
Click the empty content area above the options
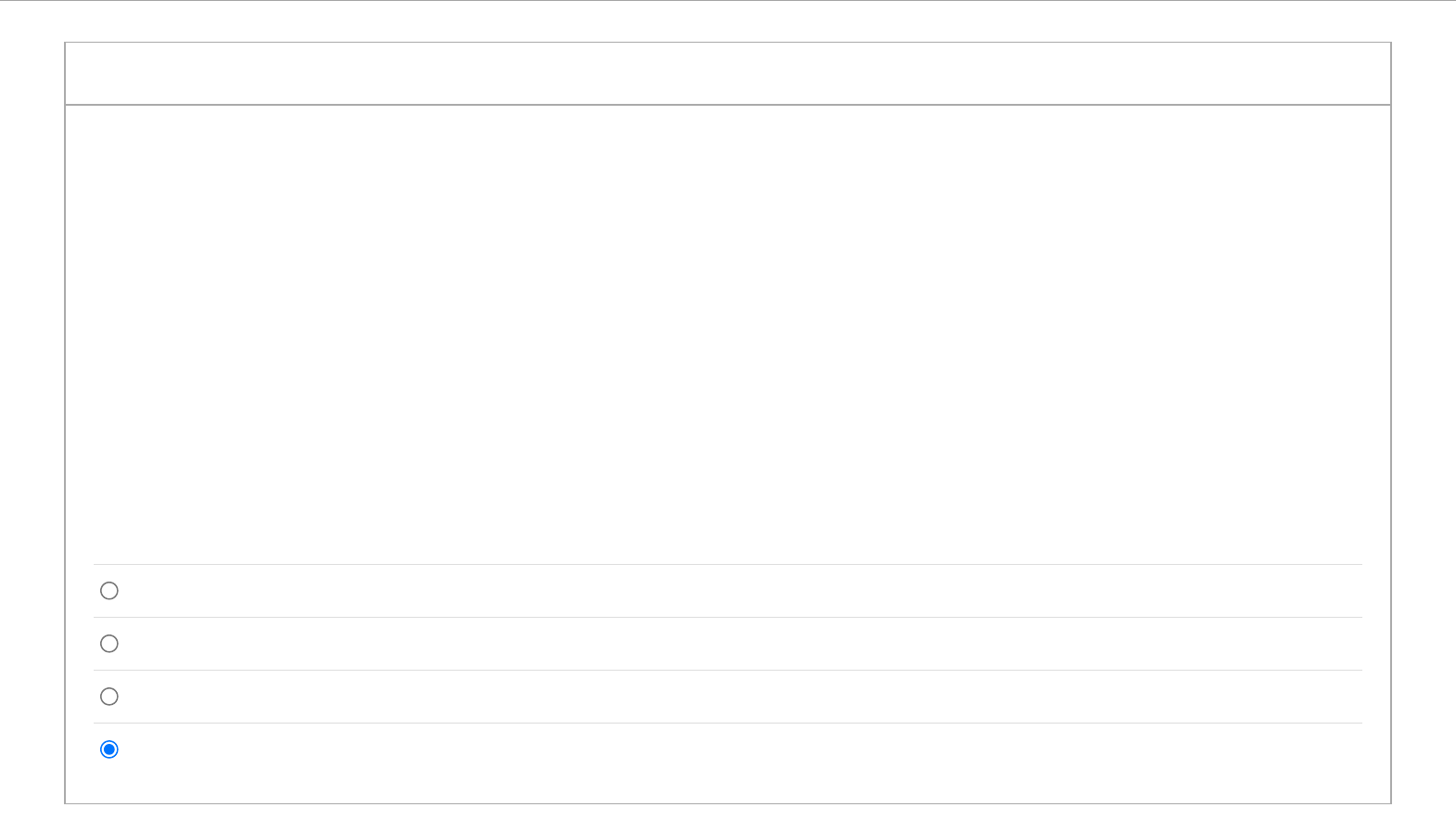[728, 335]
